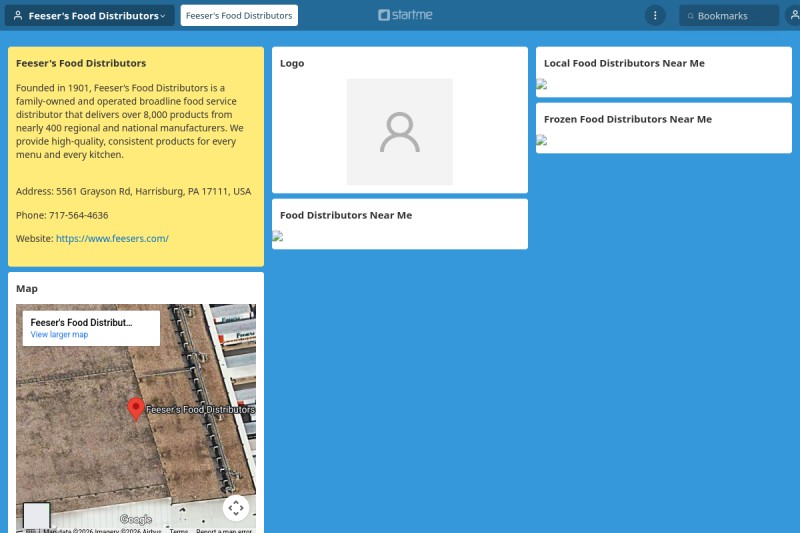This screenshot has width=800, height=533.
Task: Open the Feeser's Food Distributors account dropdown
Action: [x=90, y=16]
